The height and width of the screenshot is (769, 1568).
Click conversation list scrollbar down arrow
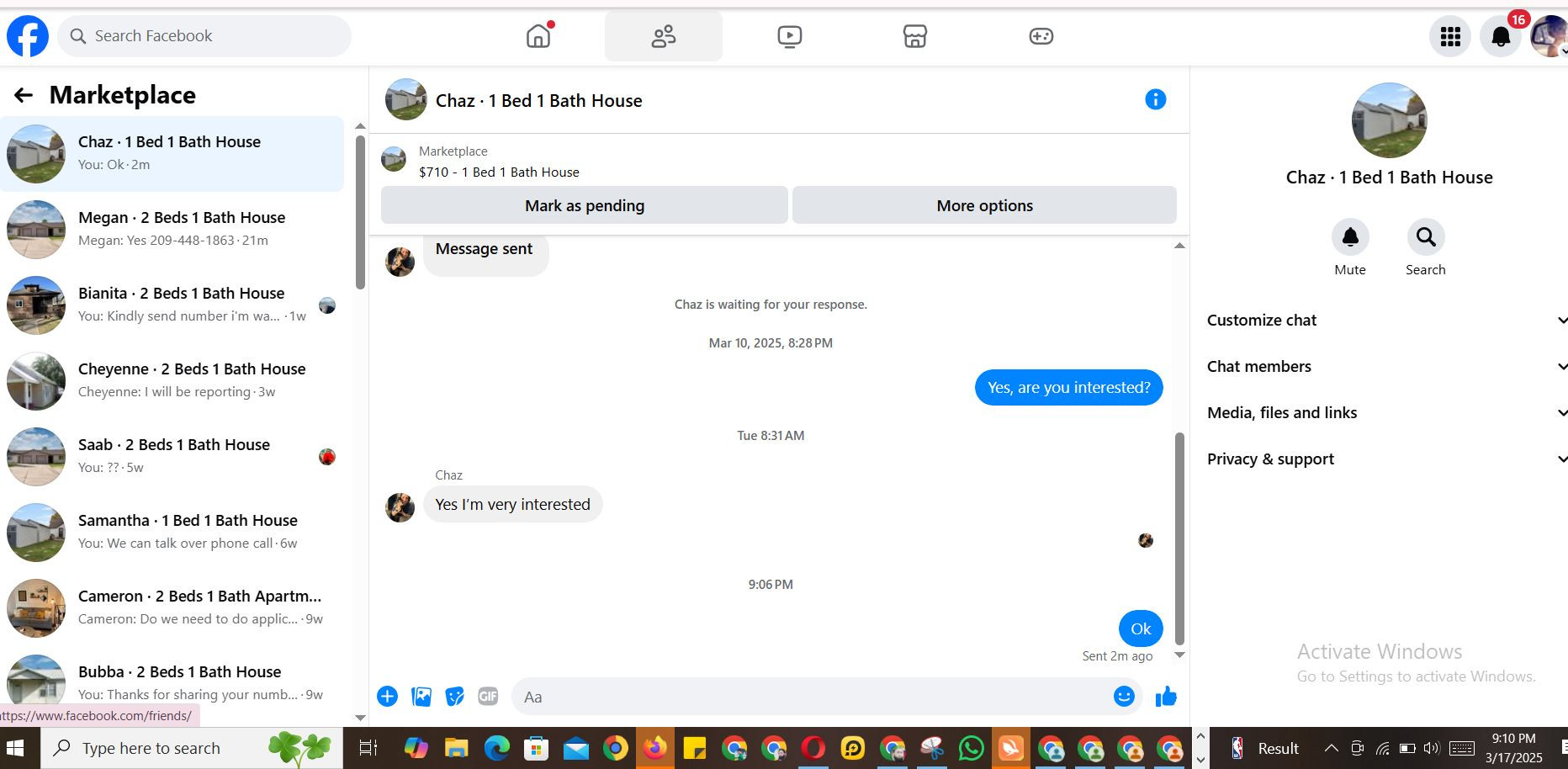coord(360,718)
